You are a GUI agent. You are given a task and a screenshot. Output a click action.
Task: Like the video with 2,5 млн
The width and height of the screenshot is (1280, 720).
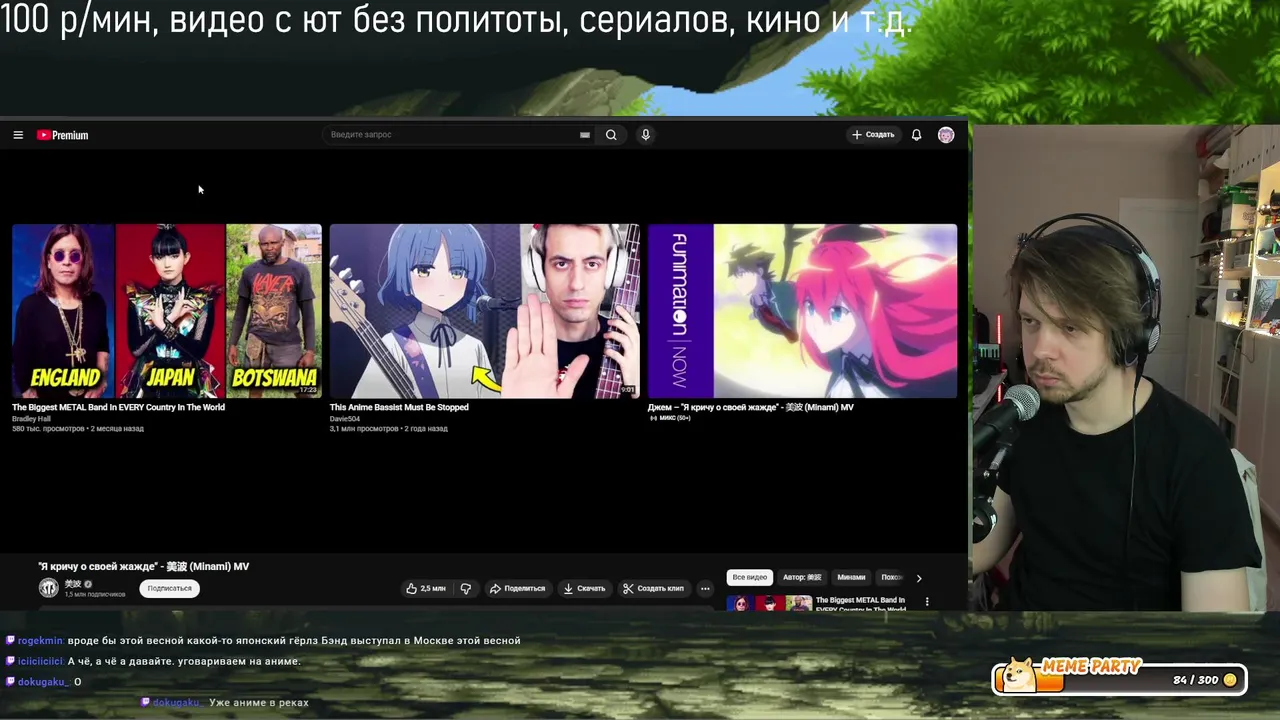[x=426, y=588]
